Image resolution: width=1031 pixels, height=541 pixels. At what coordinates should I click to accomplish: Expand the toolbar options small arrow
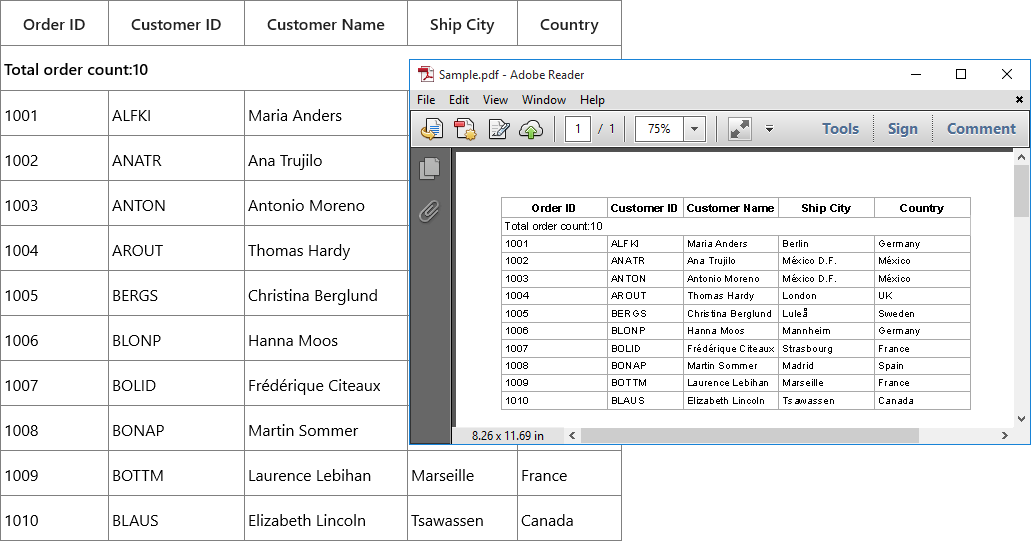[769, 129]
